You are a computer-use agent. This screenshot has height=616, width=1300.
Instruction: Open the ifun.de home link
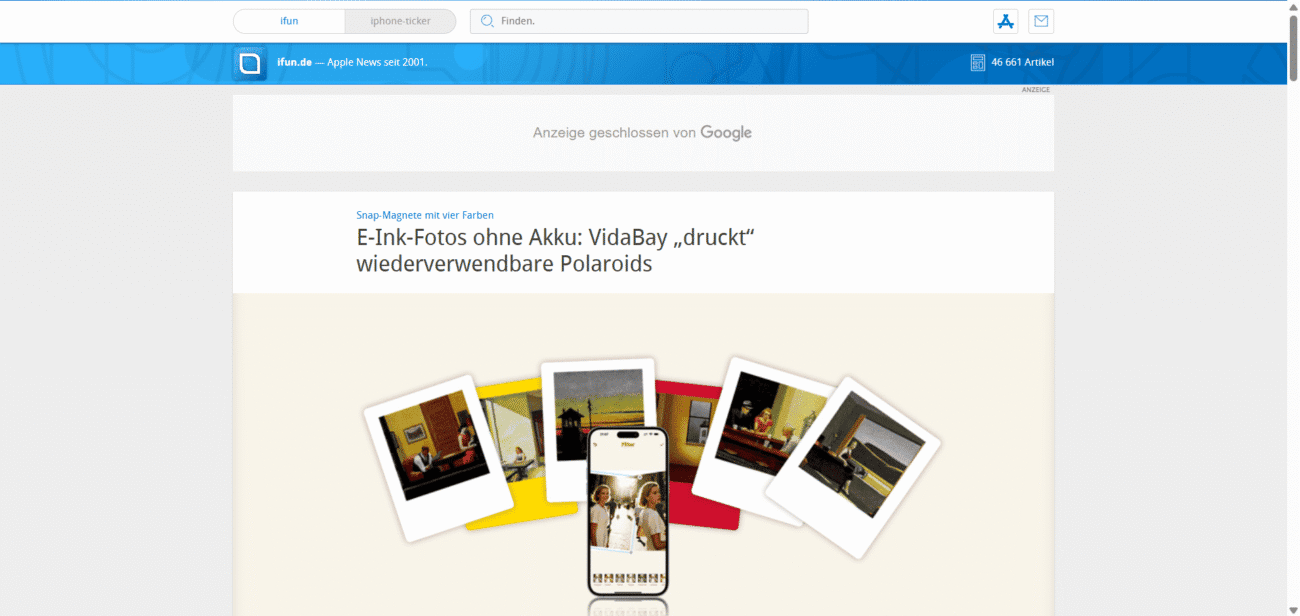click(x=293, y=62)
